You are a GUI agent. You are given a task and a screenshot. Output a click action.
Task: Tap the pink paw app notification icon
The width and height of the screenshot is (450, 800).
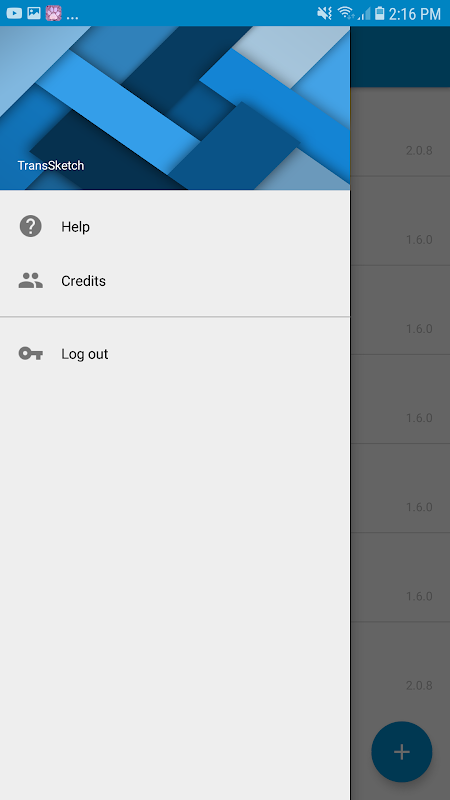click(x=53, y=13)
